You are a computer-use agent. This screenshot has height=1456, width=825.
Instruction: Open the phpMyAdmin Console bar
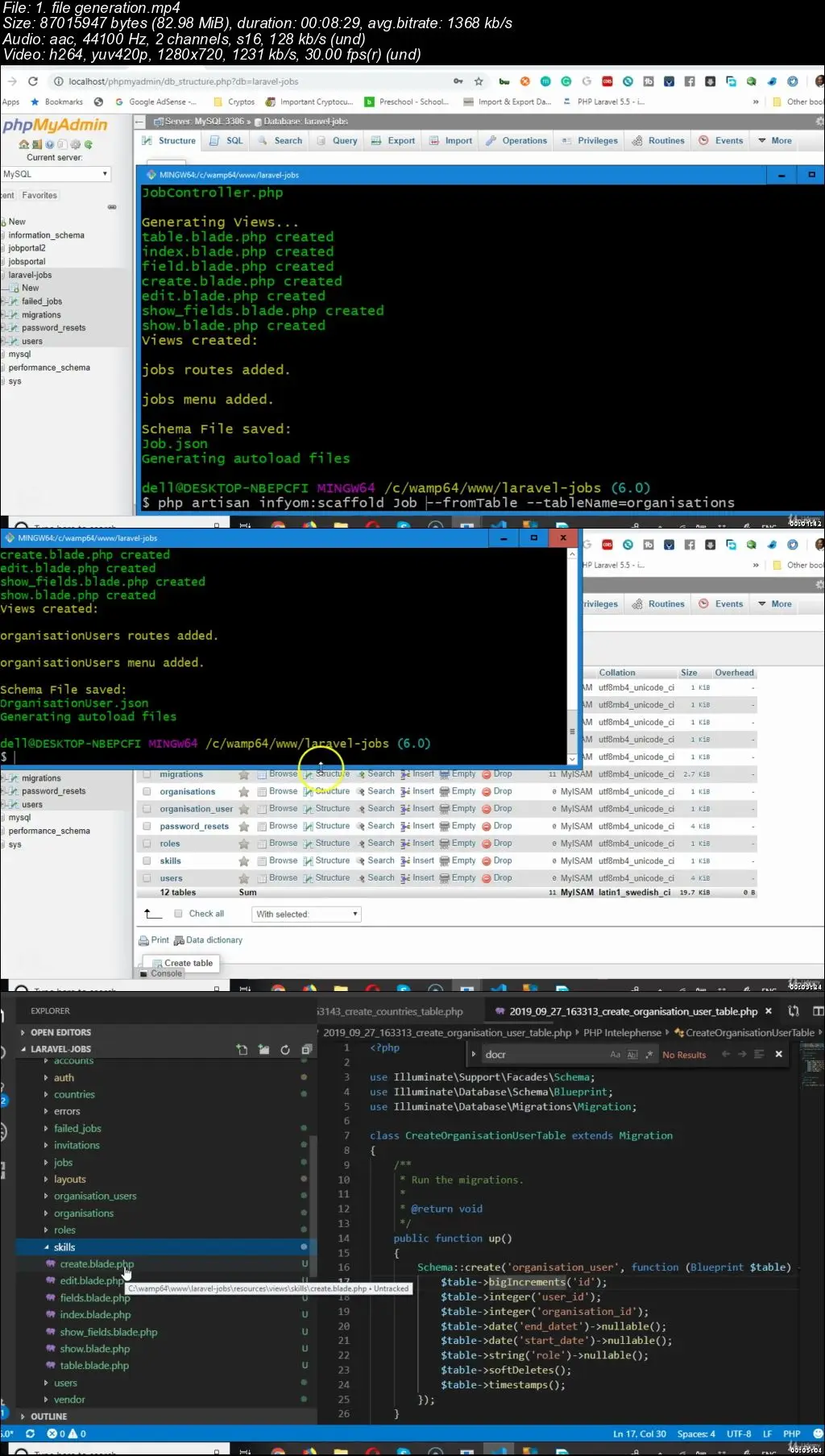pyautogui.click(x=160, y=973)
